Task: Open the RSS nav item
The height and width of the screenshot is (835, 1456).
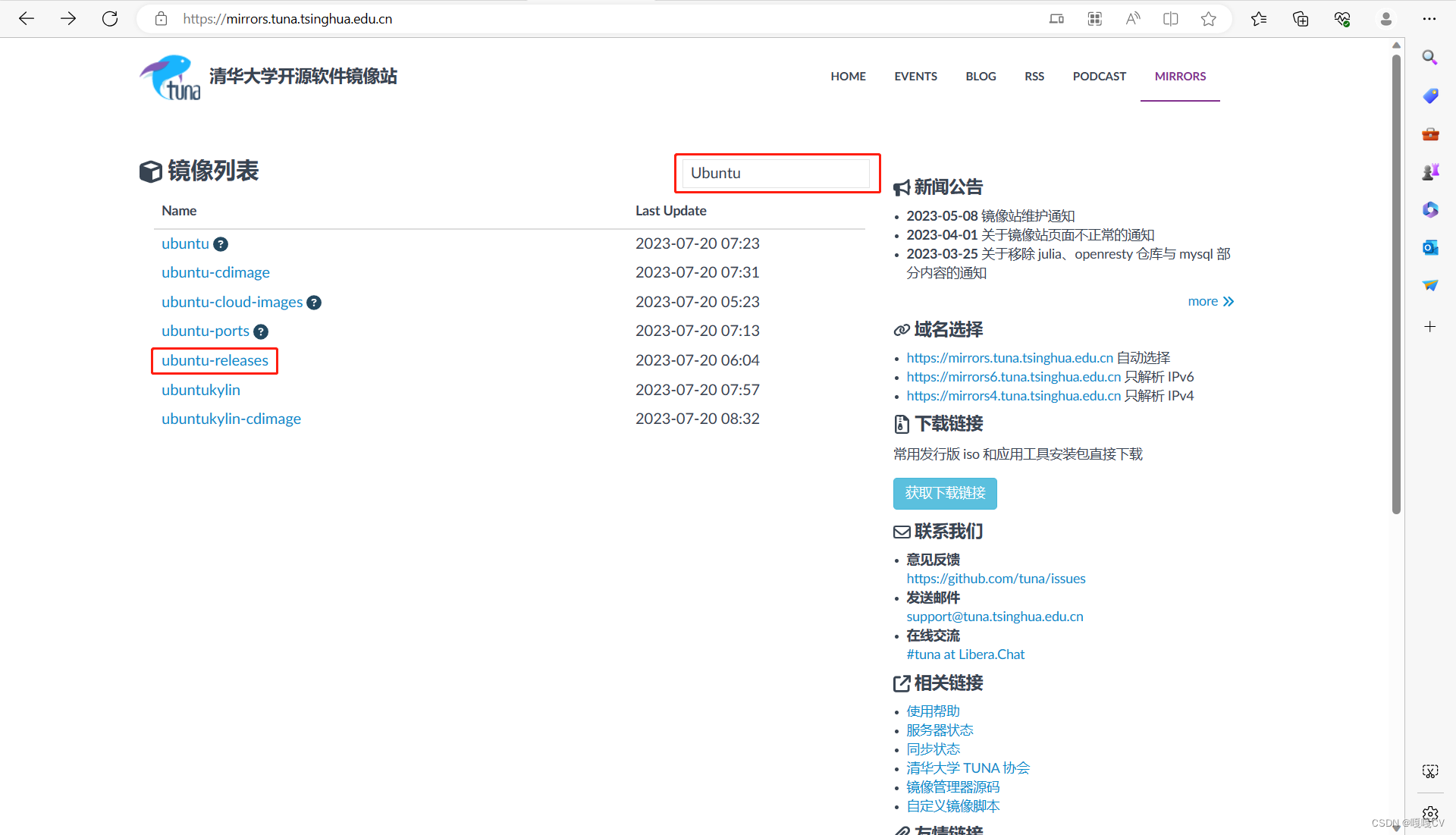Action: [x=1034, y=76]
